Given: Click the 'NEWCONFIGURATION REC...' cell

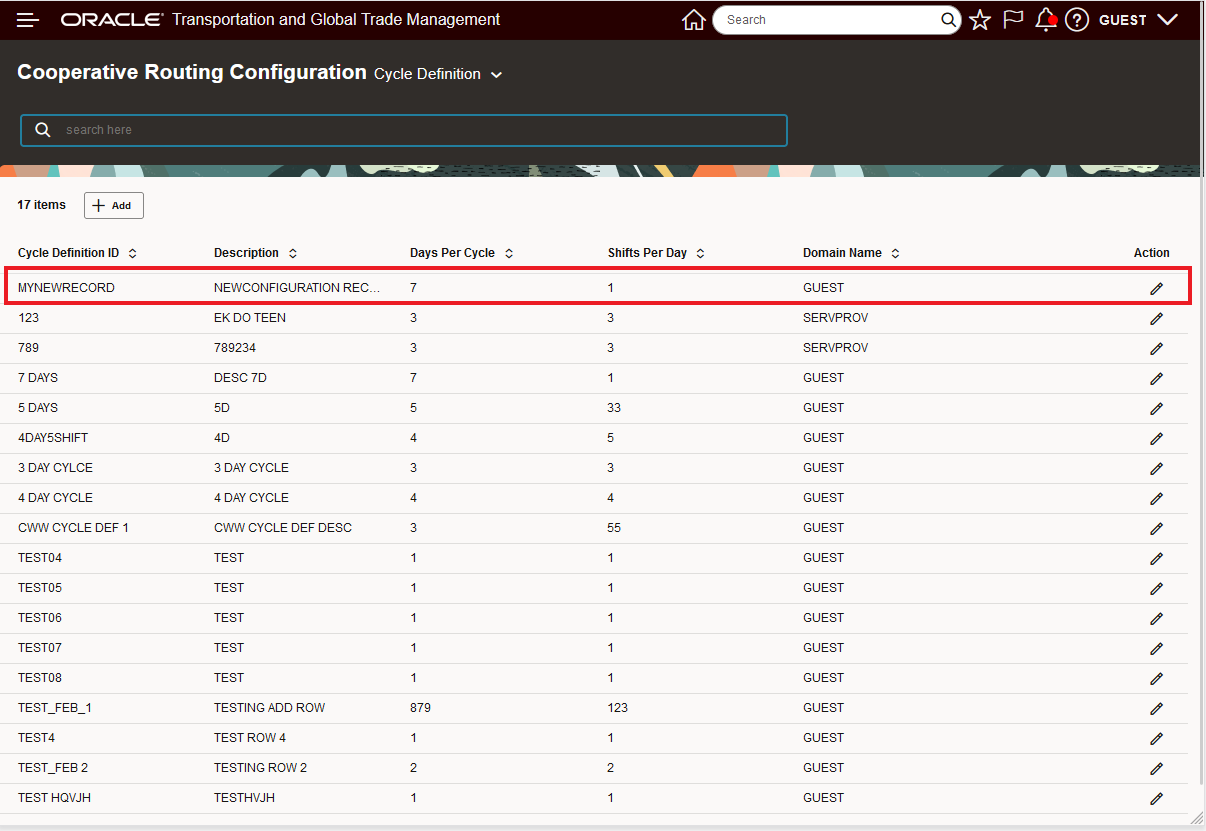Looking at the screenshot, I should point(297,288).
